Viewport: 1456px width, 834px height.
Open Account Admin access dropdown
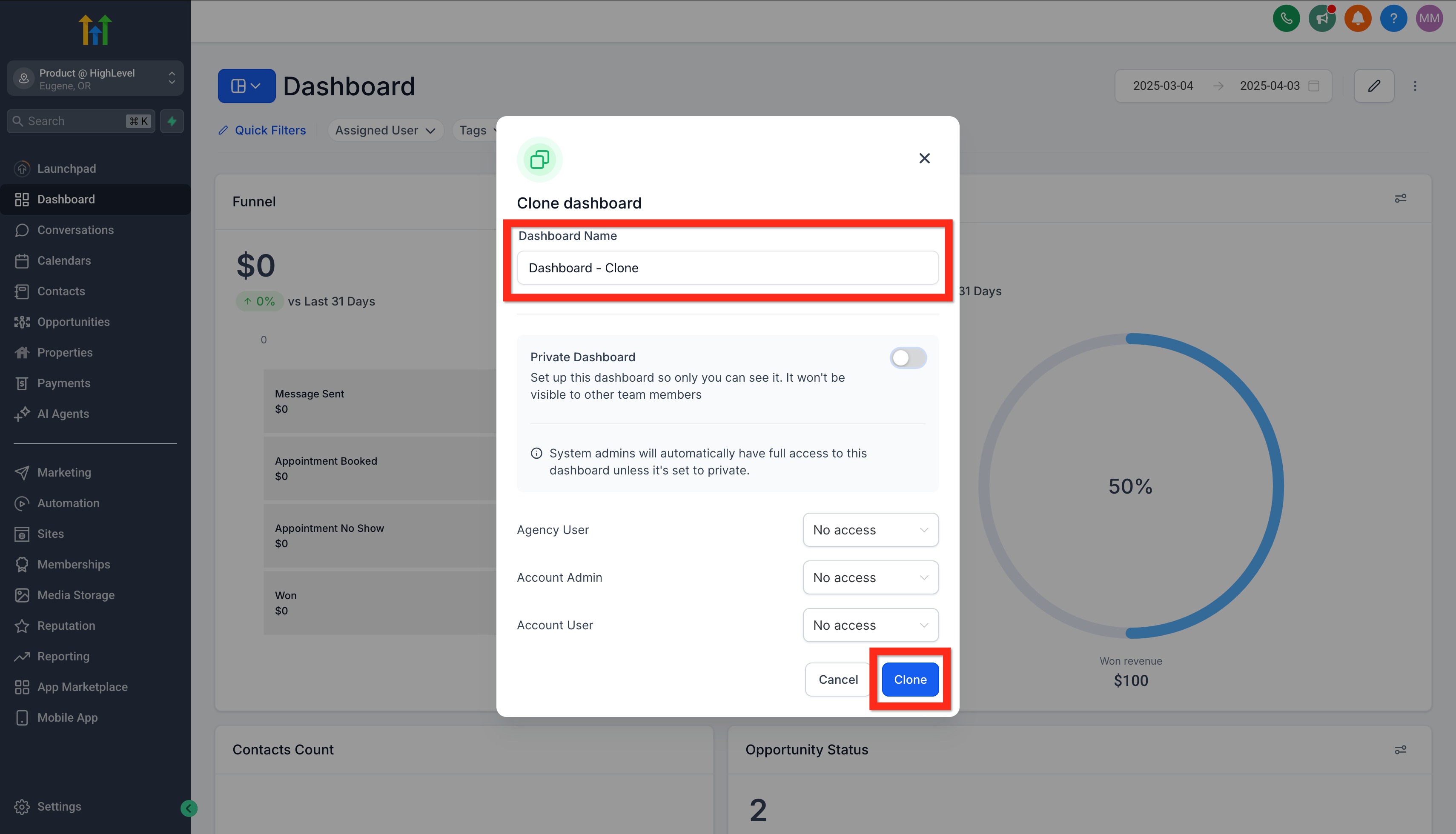tap(870, 577)
